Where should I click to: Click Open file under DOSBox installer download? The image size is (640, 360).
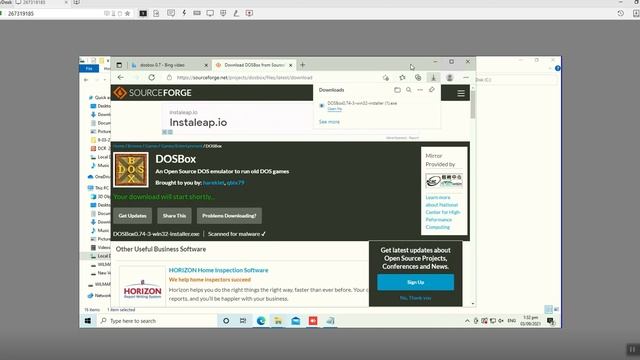(335, 109)
